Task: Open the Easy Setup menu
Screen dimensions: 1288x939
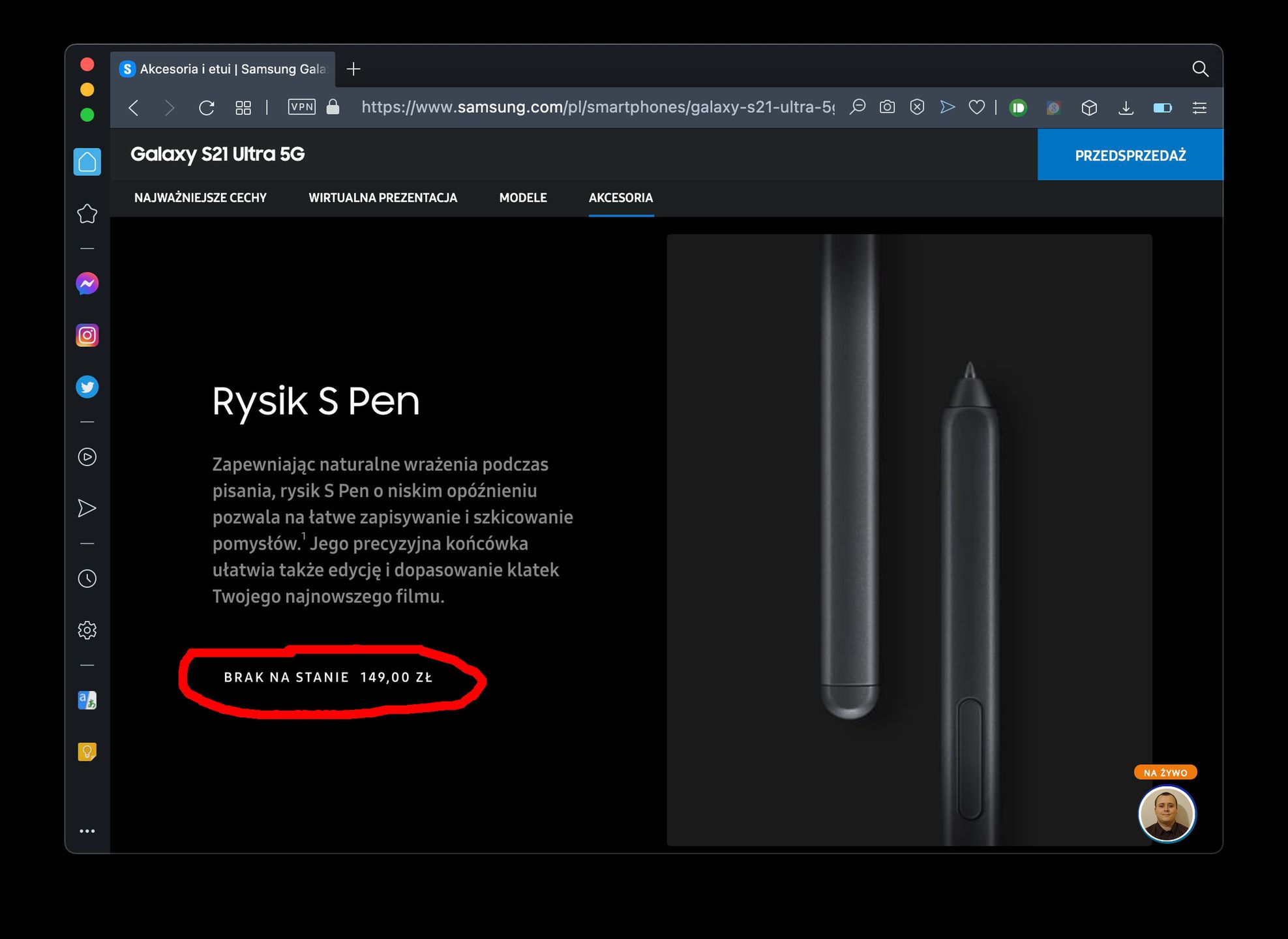Action: (x=1199, y=108)
